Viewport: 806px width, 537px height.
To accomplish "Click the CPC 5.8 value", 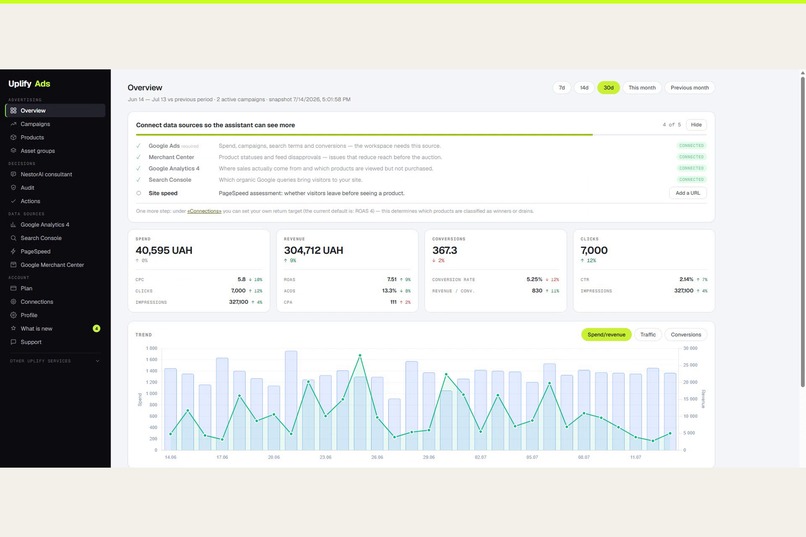I will pyautogui.click(x=242, y=280).
